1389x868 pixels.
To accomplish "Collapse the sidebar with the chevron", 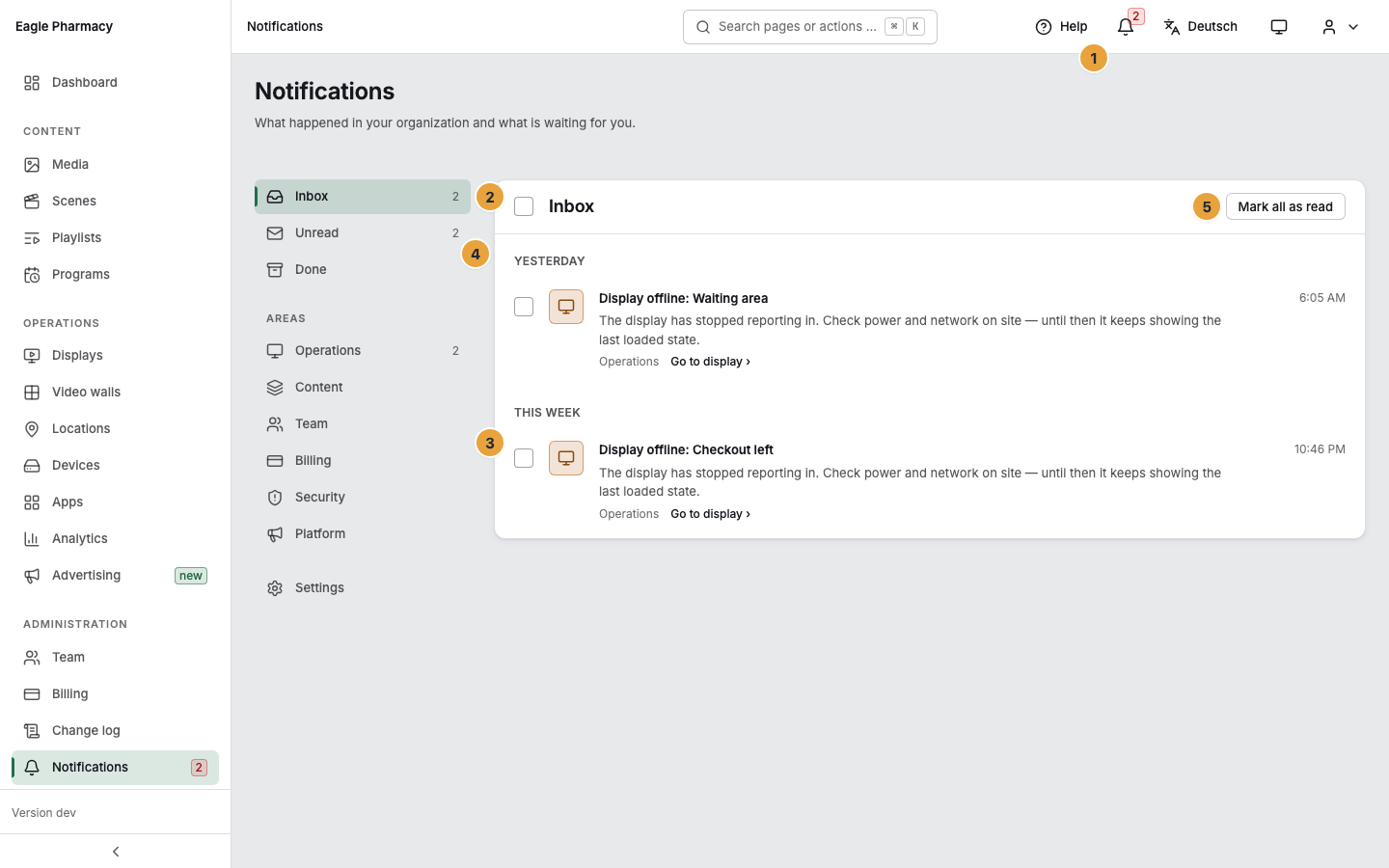I will [116, 852].
